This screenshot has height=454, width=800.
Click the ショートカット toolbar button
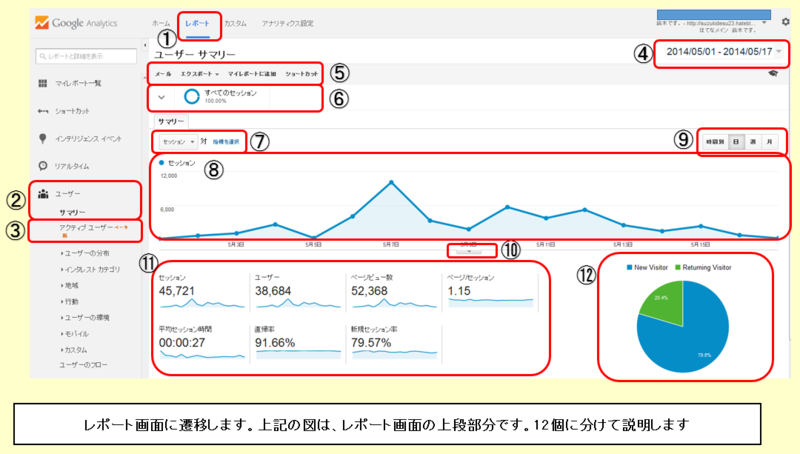pos(302,74)
